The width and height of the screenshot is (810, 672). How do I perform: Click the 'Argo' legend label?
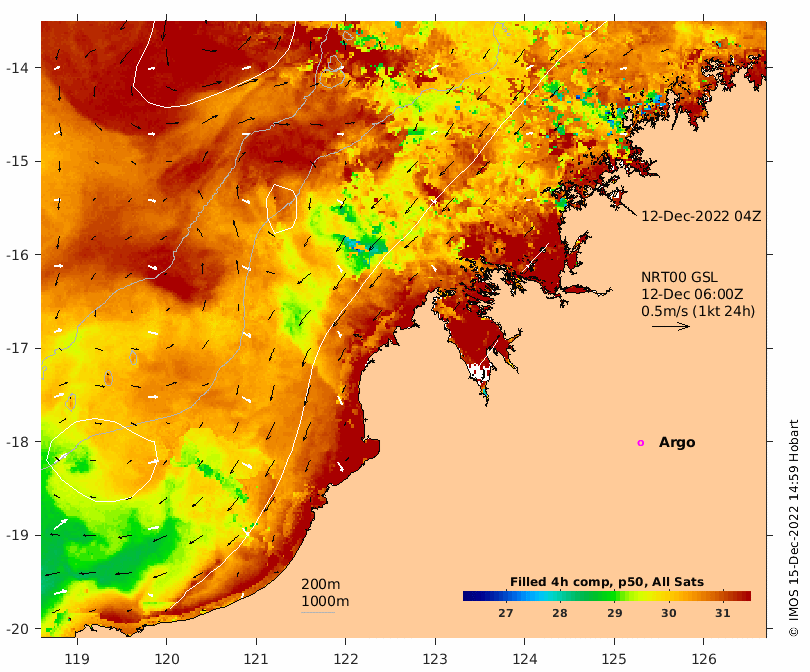(677, 443)
